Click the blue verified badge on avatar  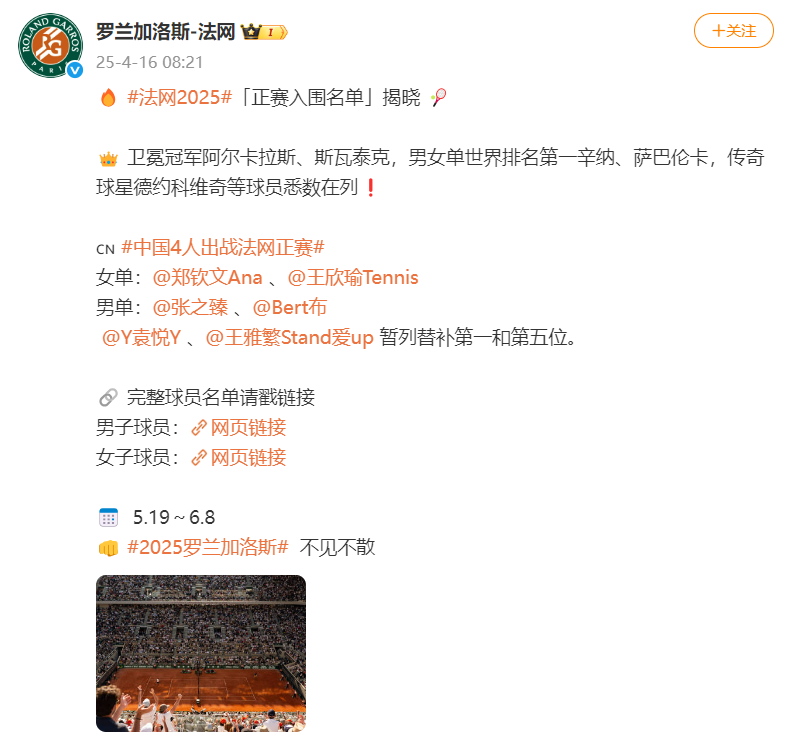(x=75, y=70)
